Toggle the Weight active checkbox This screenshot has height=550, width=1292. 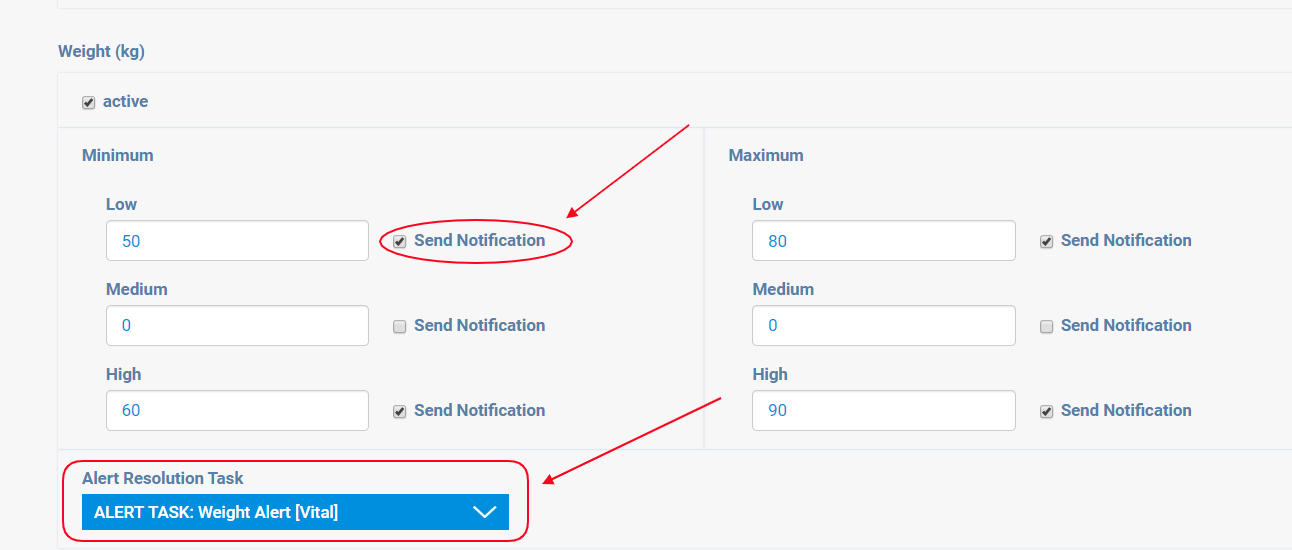click(x=89, y=102)
